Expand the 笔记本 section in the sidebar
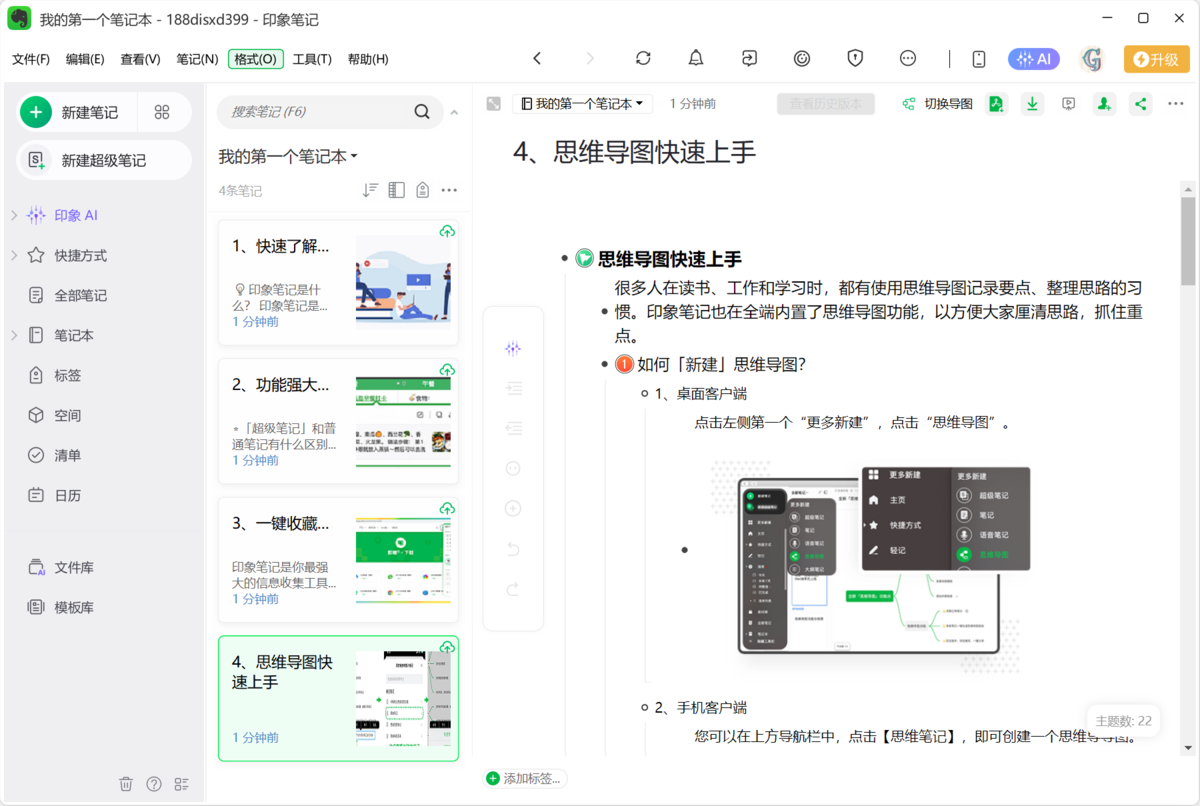Image resolution: width=1200 pixels, height=806 pixels. (x=14, y=335)
